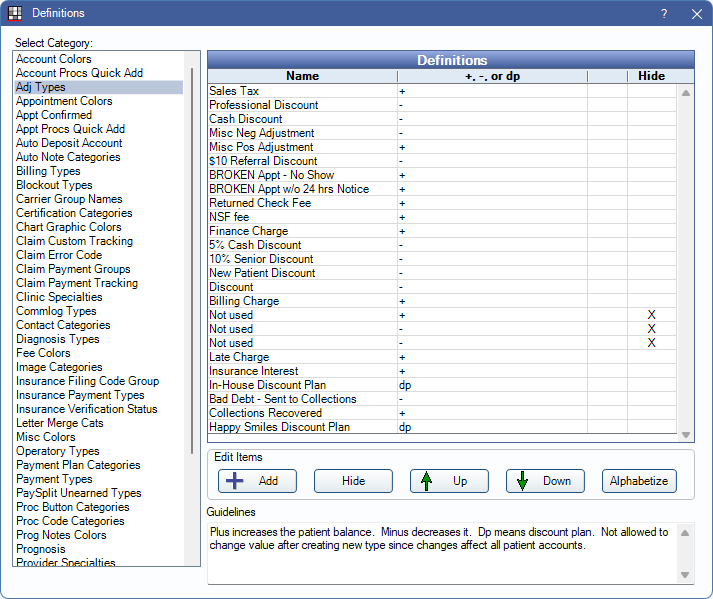
Task: Click the Definitions window app icon
Action: click(14, 13)
